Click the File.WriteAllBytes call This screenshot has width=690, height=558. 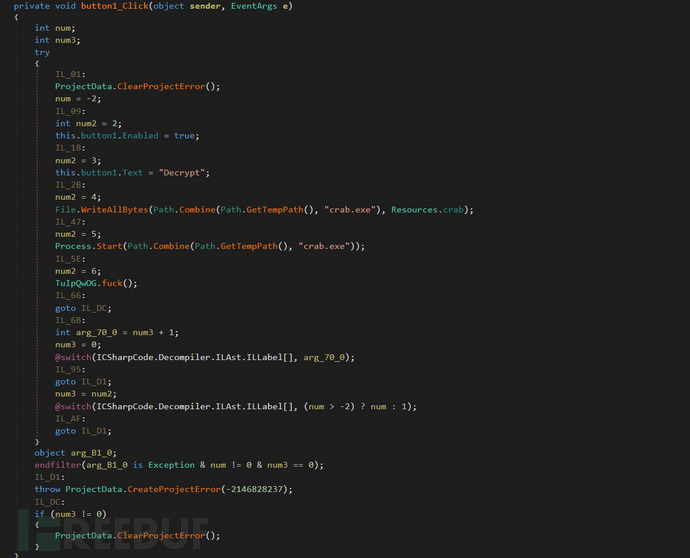tap(264, 210)
